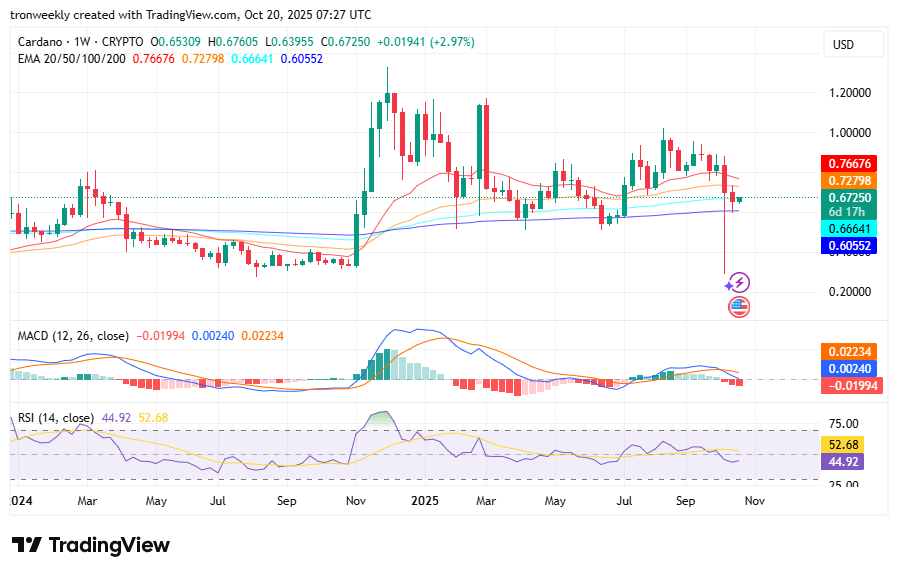
Task: Click the red 0.76676 EMA price label
Action: point(847,163)
